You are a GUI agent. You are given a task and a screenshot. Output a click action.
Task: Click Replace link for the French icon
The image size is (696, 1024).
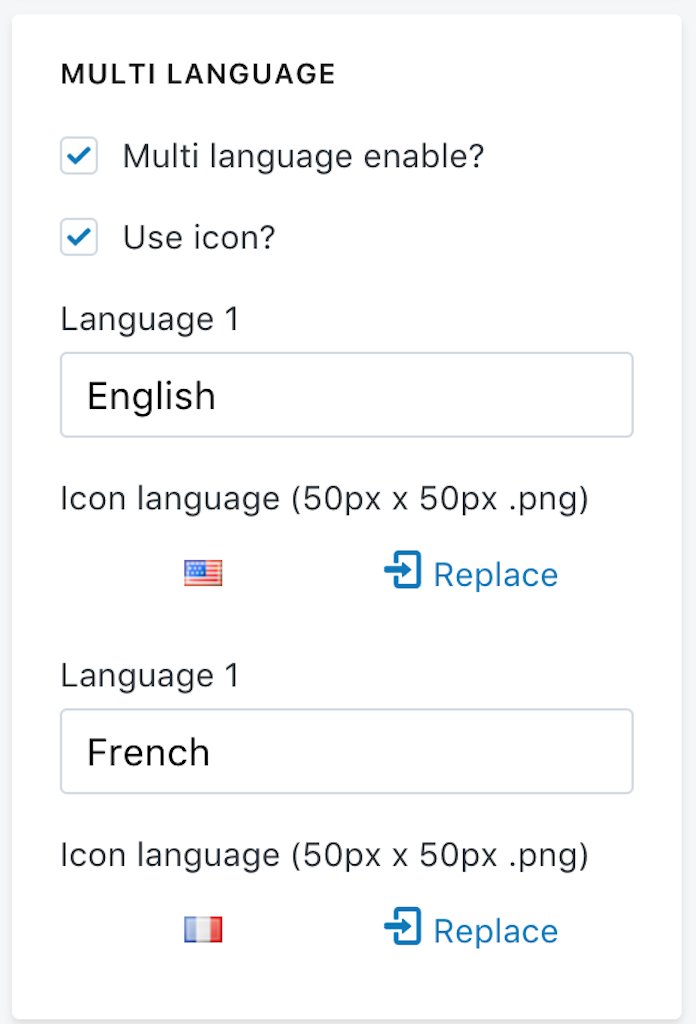495,932
